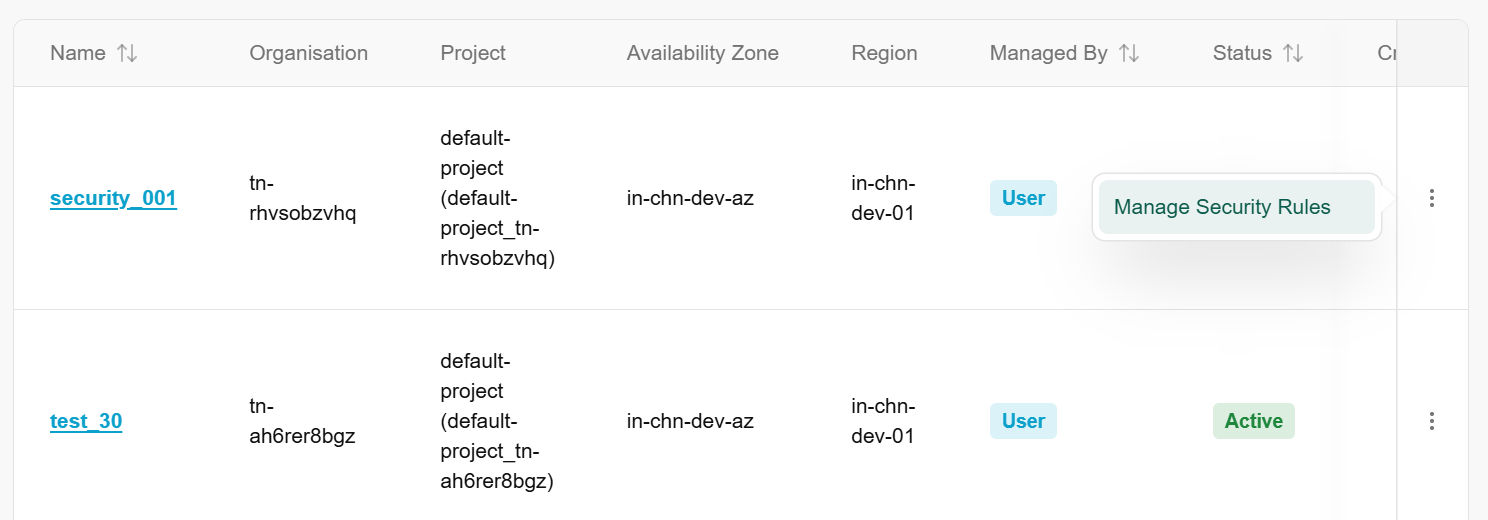The width and height of the screenshot is (1488, 520).
Task: Click the in-chn-dev-az zone in test_30 row
Action: [x=690, y=421]
